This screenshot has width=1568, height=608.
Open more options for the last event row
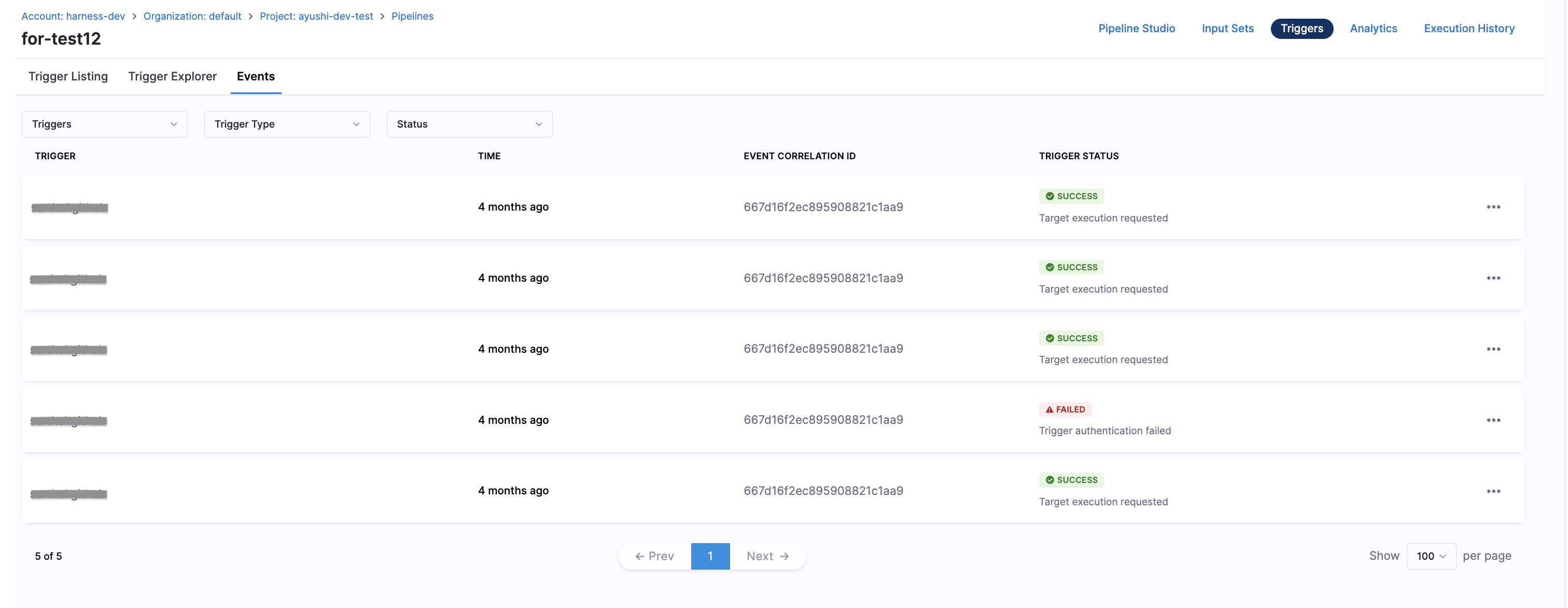click(x=1493, y=491)
